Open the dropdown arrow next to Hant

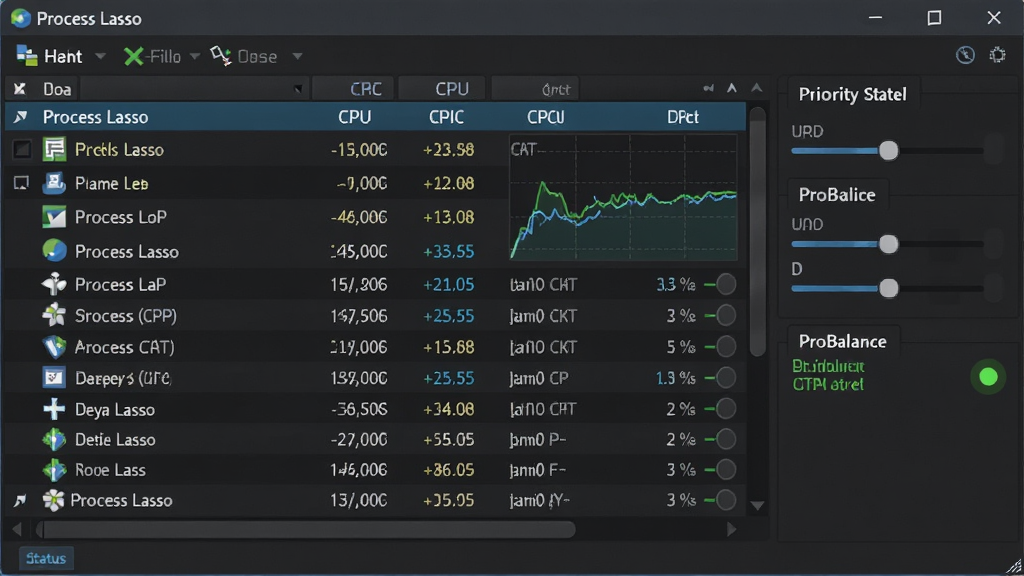point(100,57)
